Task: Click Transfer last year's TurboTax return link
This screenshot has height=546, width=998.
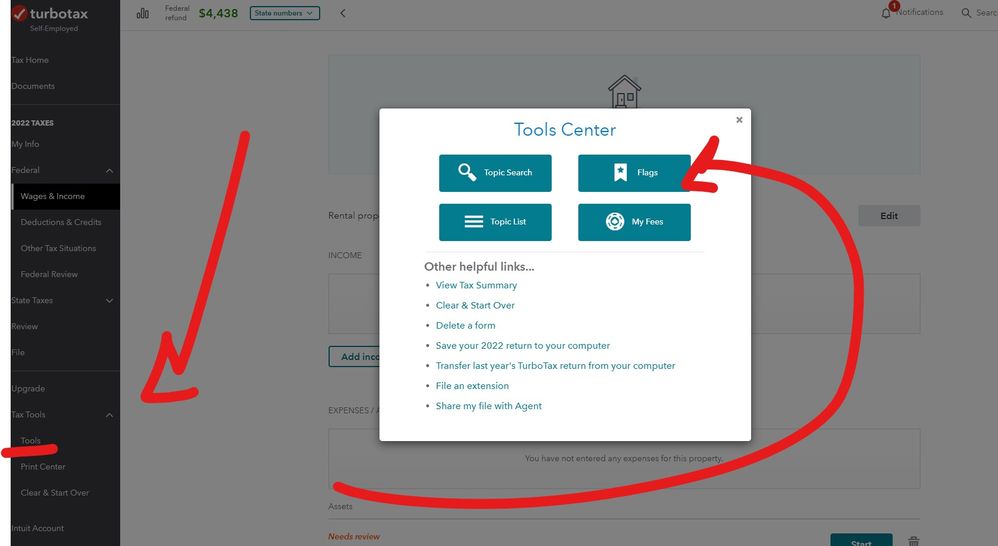Action: (x=555, y=366)
